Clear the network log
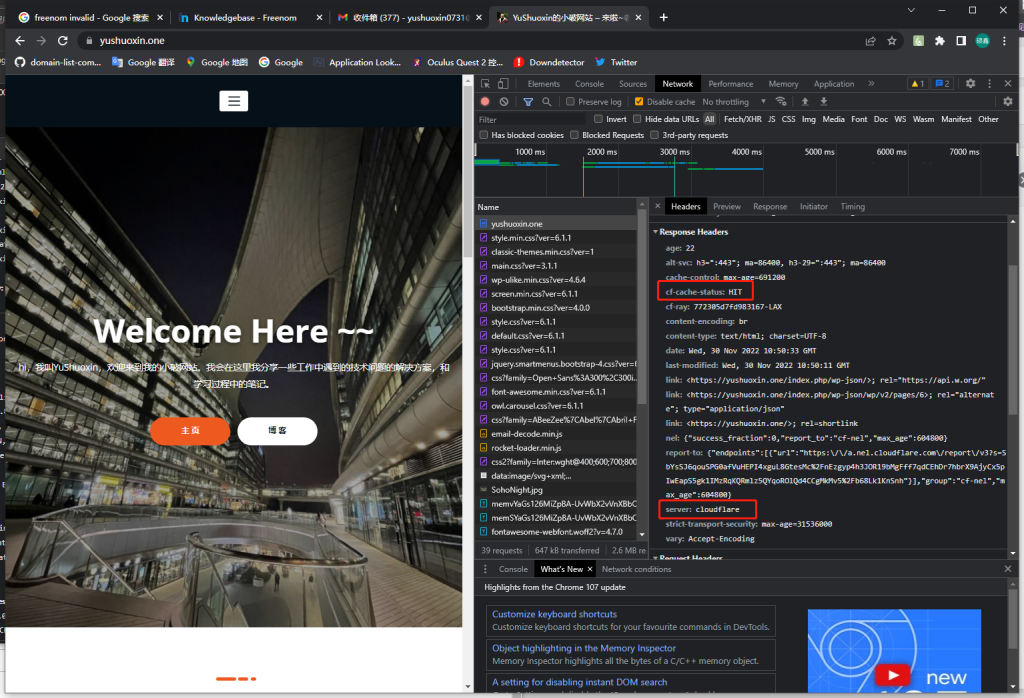The width and height of the screenshot is (1024, 698). pyautogui.click(x=504, y=102)
